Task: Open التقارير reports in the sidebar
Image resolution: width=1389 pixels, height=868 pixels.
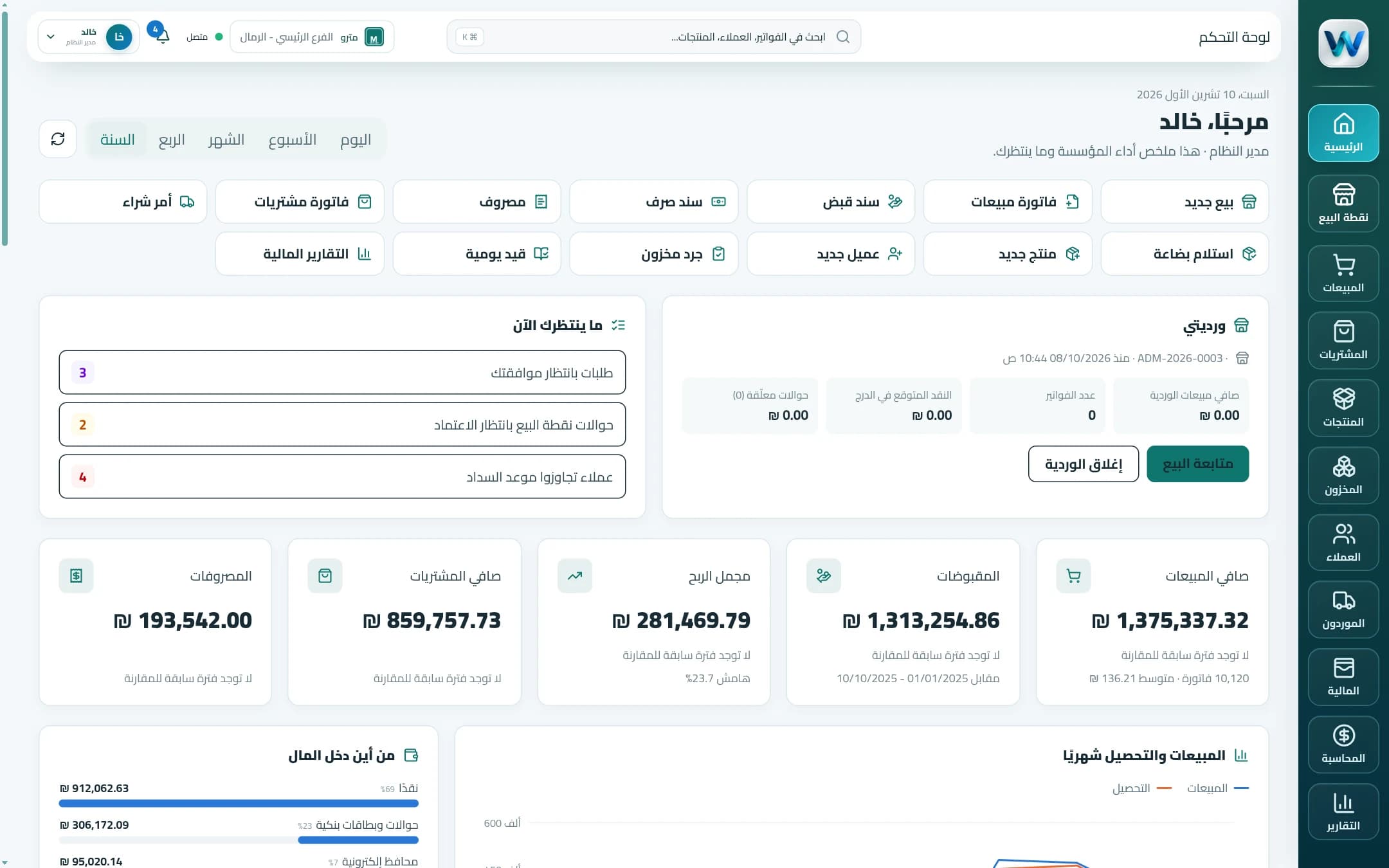Action: click(1343, 811)
